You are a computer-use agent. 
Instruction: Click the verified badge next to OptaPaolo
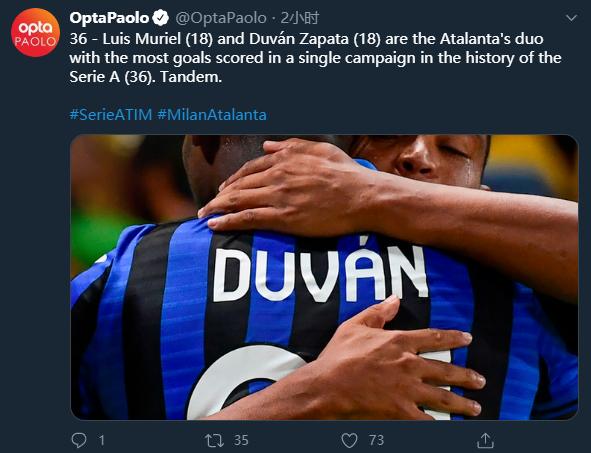coord(161,18)
